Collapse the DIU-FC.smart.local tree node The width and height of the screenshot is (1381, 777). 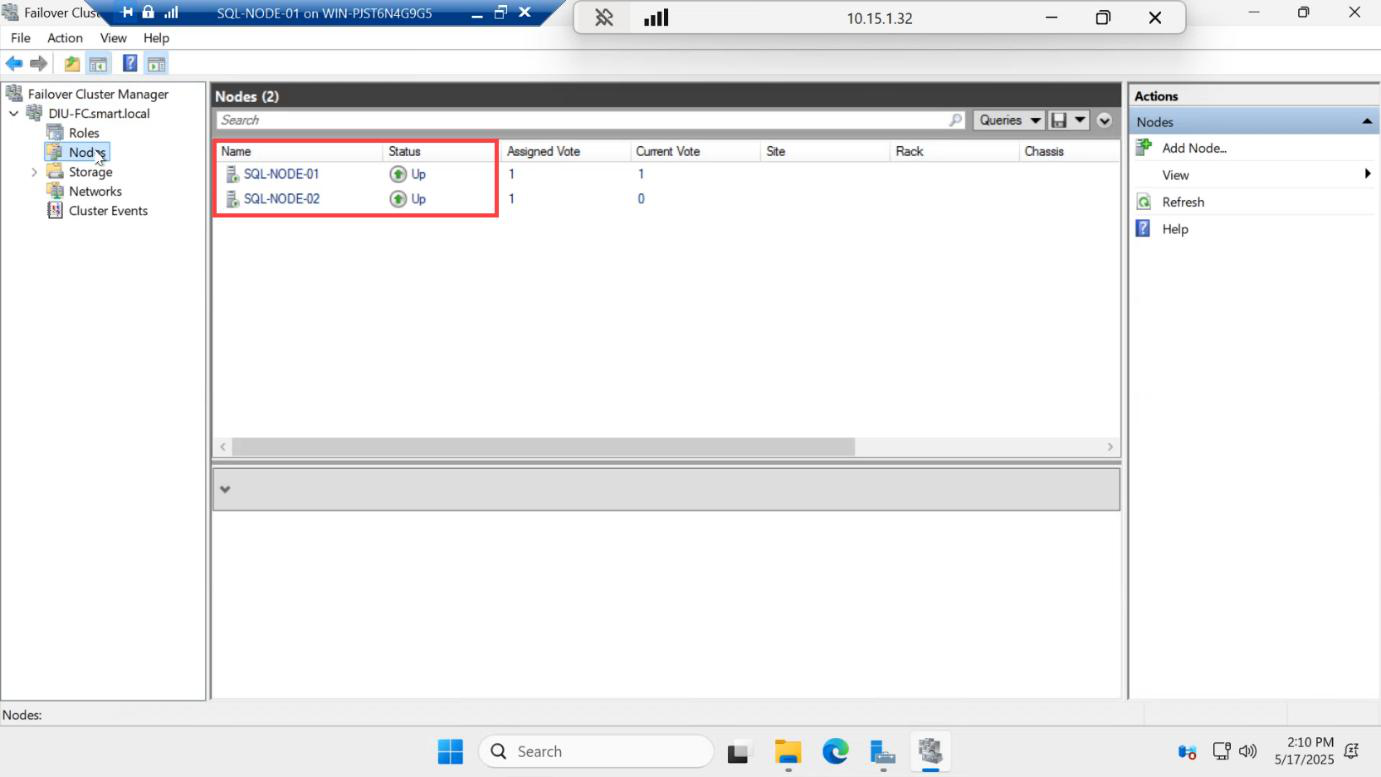click(14, 113)
